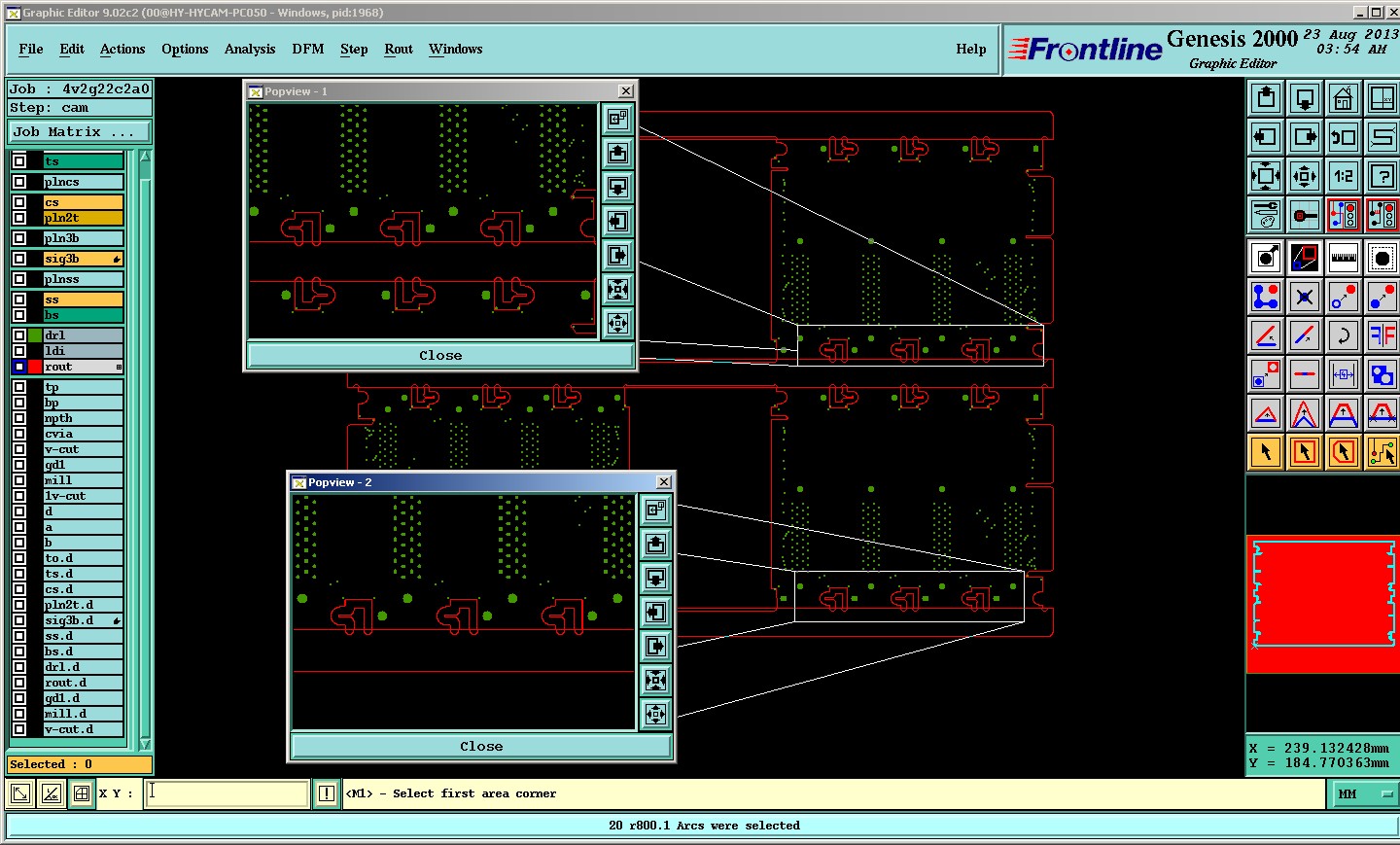Select the net selection arrow tool

click(1382, 452)
